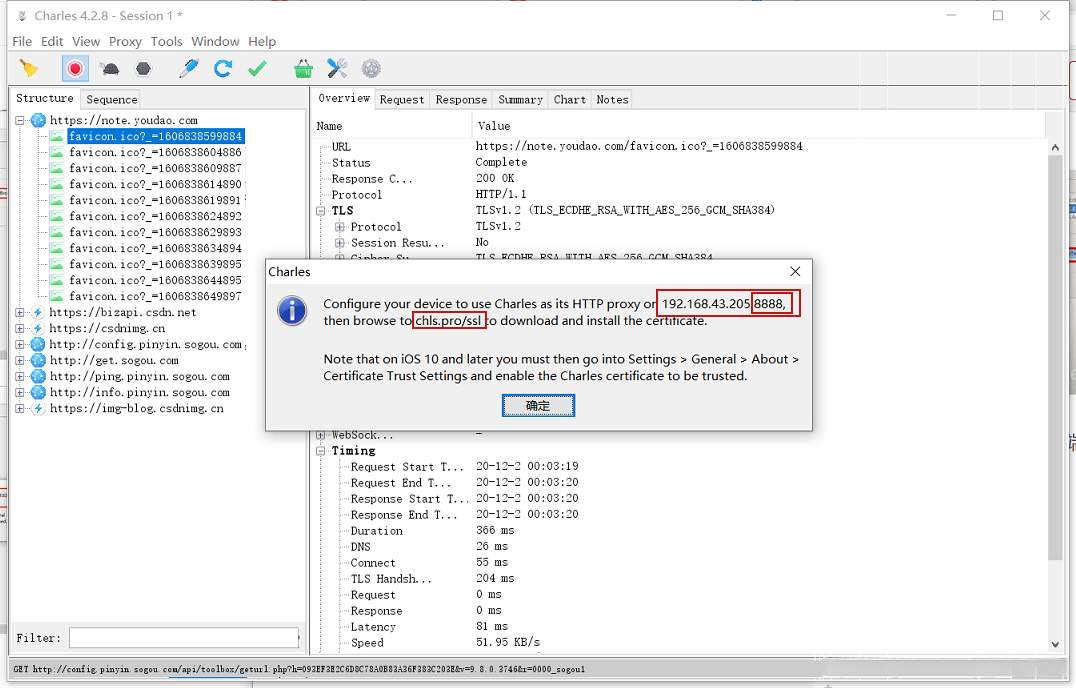Switch to the Sequence tab

click(112, 99)
